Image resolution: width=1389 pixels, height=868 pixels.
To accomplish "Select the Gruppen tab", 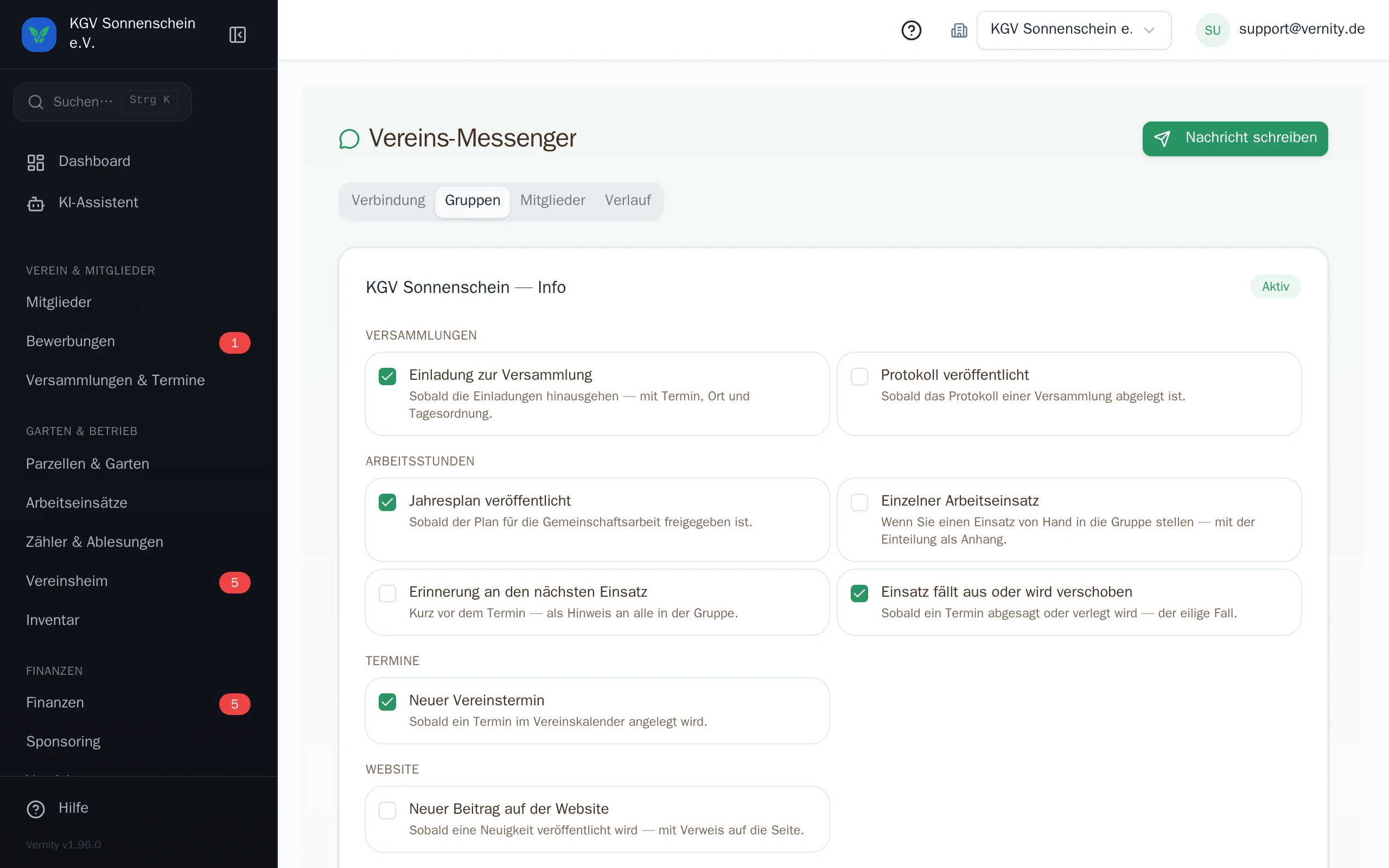I will coord(473,201).
